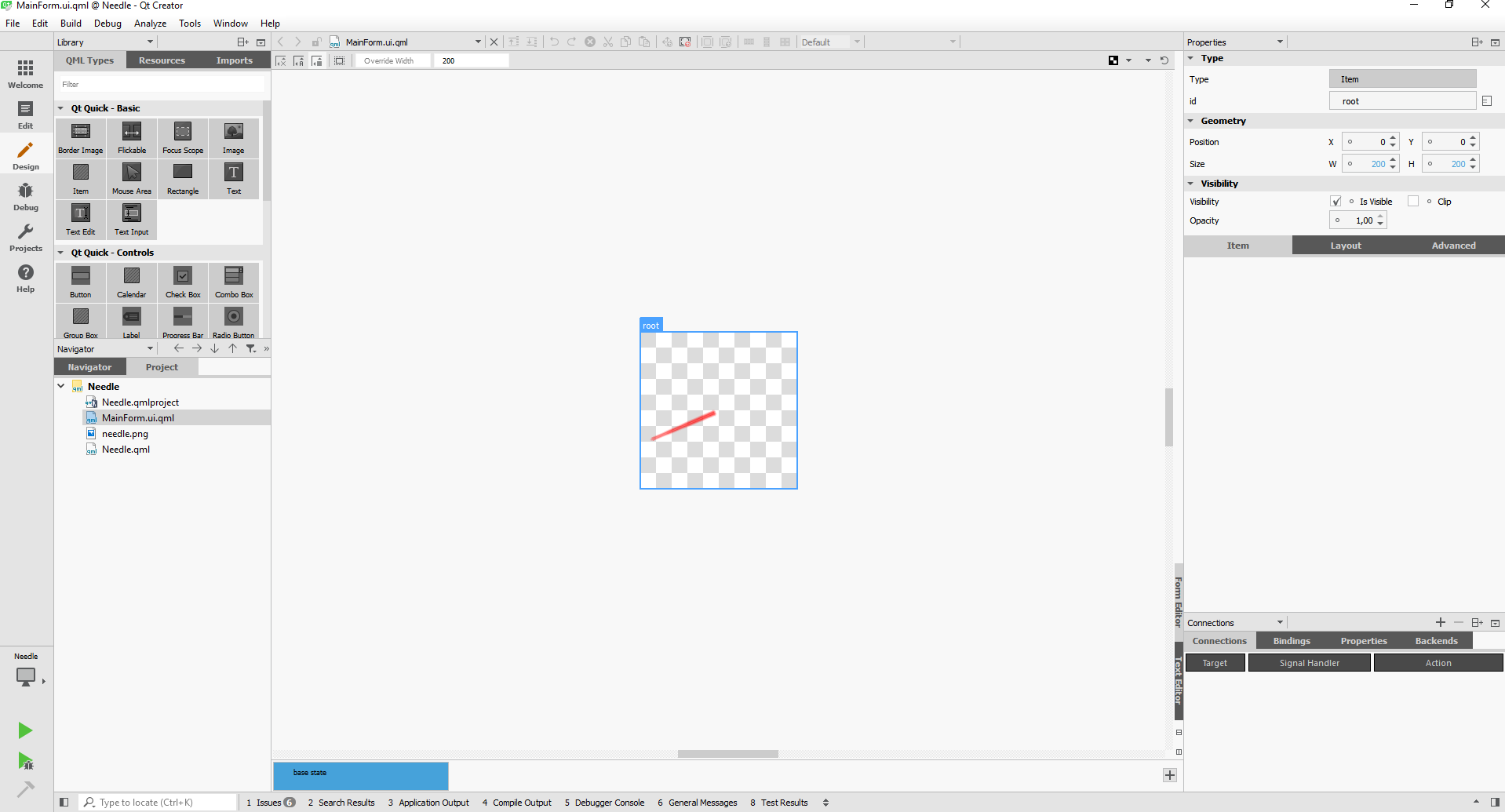The image size is (1505, 812).
Task: Pick the Calendar control icon
Action: click(132, 282)
